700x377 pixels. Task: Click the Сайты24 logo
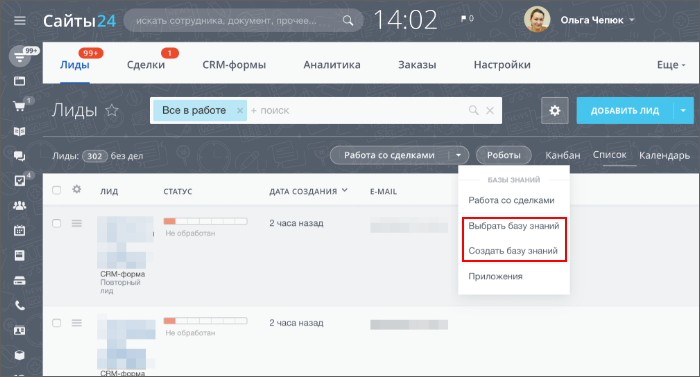(x=79, y=21)
